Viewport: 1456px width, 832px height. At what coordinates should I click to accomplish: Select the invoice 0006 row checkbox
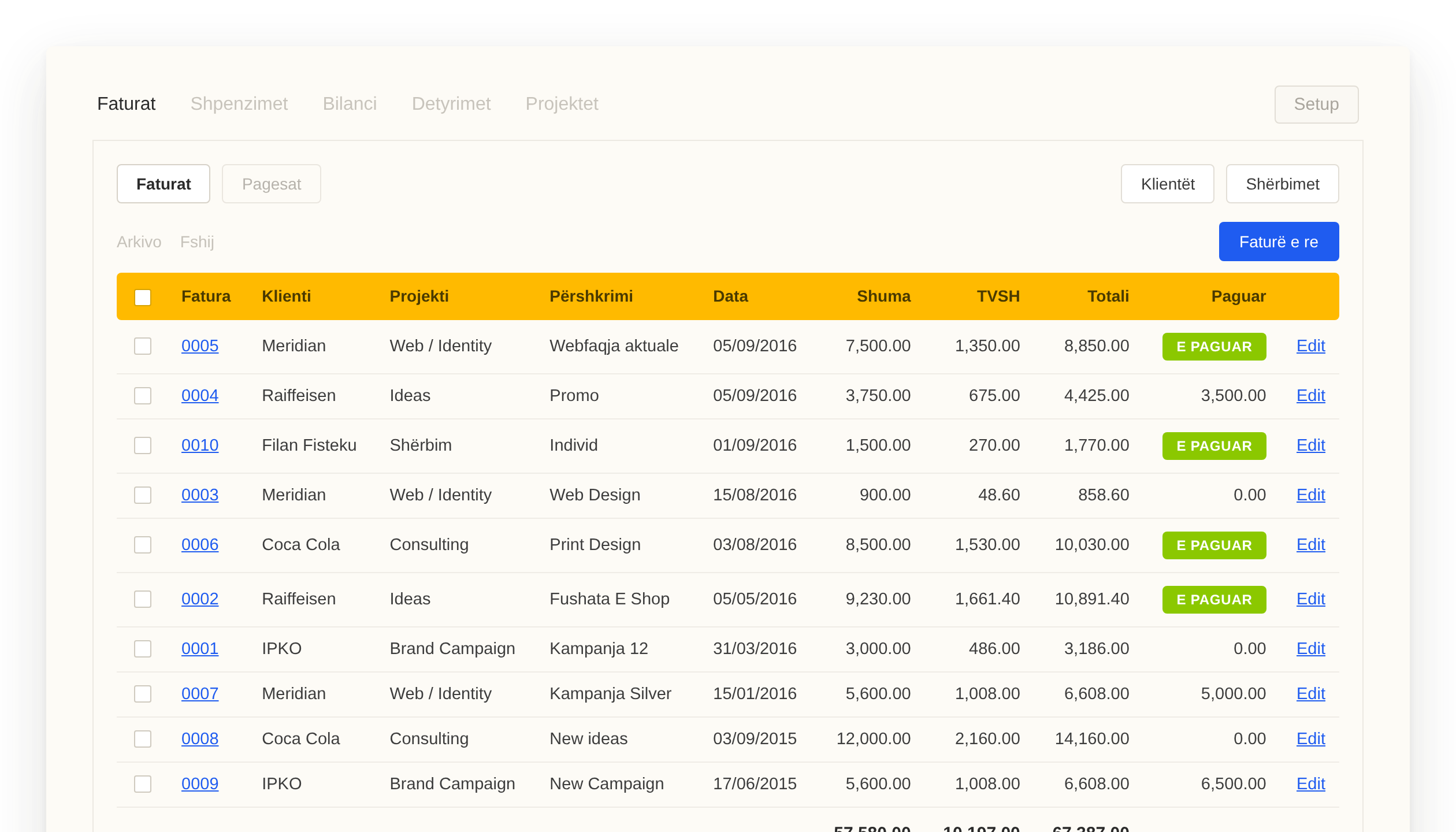[143, 545]
